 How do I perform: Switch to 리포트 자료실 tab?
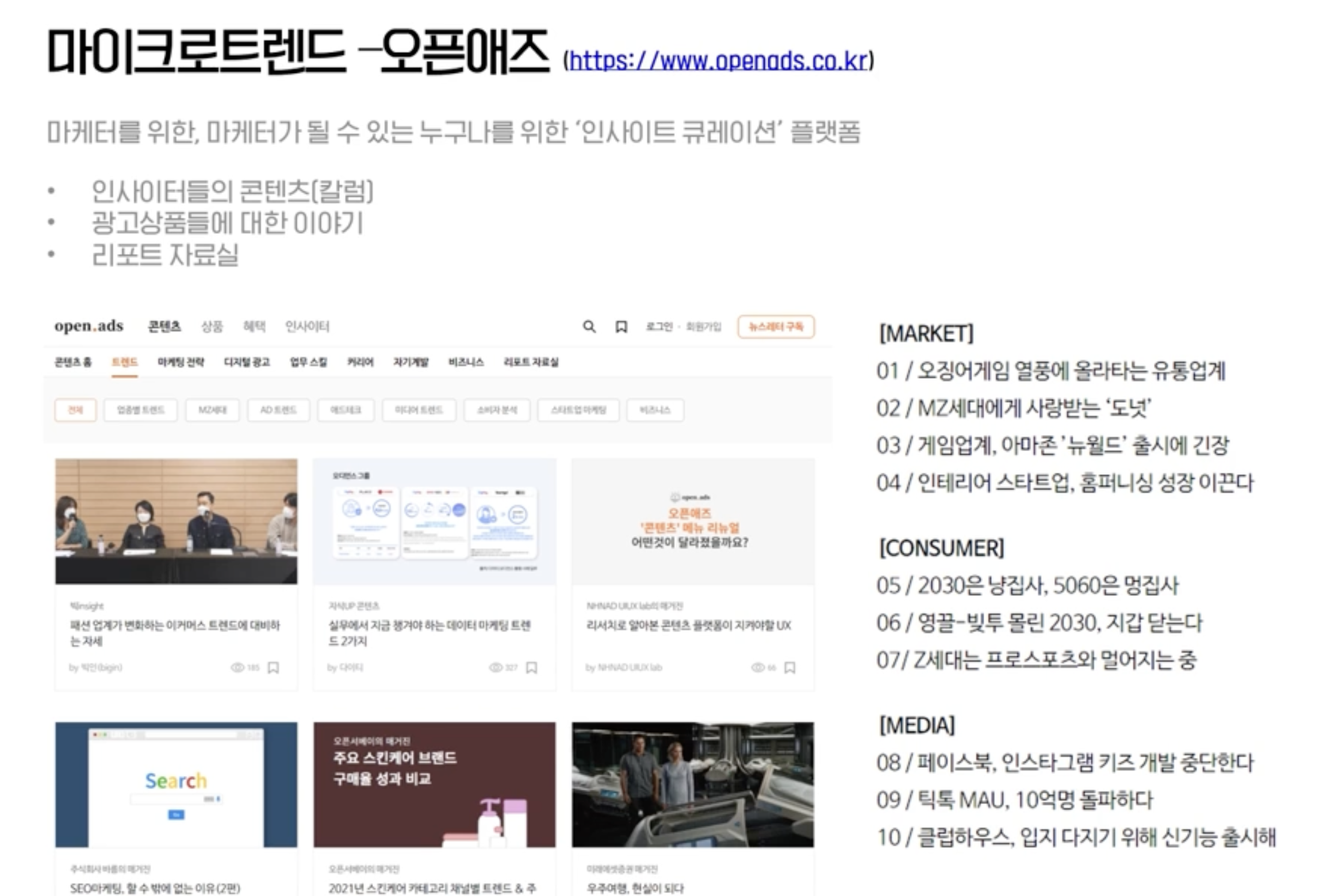531,362
